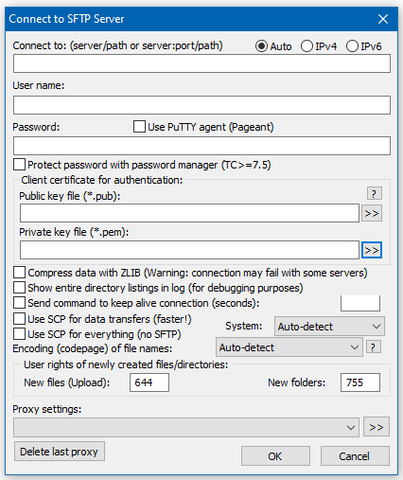The height and width of the screenshot is (480, 403).
Task: Browse for the private key file
Action: click(x=371, y=250)
